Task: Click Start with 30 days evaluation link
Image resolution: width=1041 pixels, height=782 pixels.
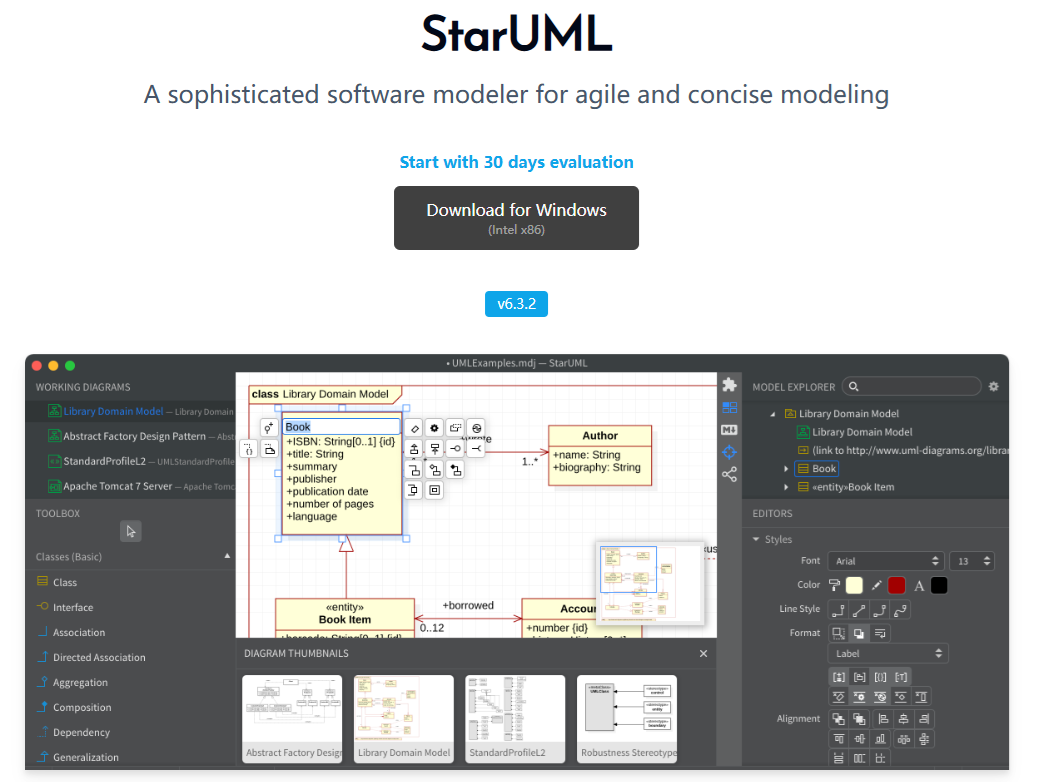Action: point(516,162)
